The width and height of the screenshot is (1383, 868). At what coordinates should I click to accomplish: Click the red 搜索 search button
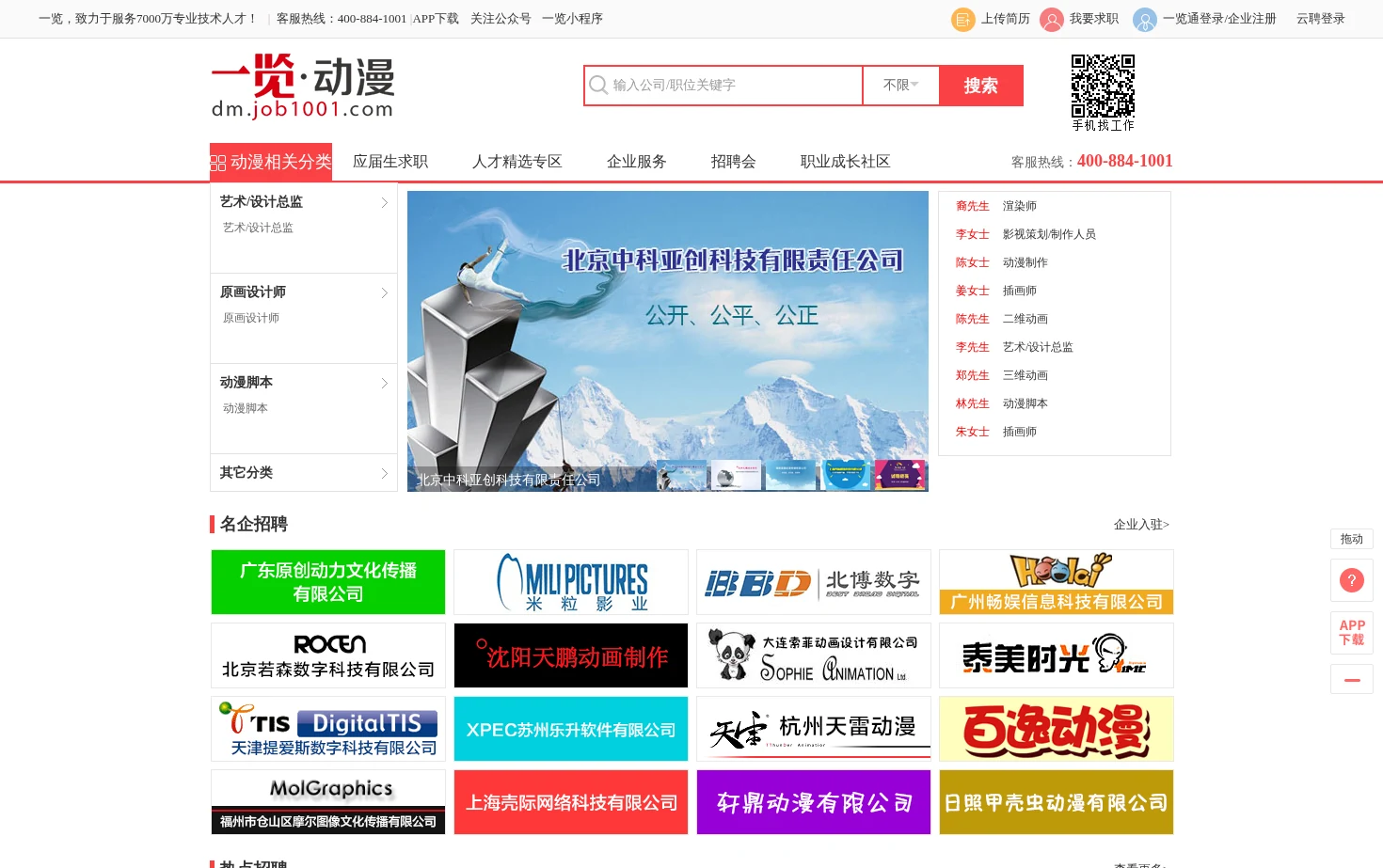(x=981, y=86)
